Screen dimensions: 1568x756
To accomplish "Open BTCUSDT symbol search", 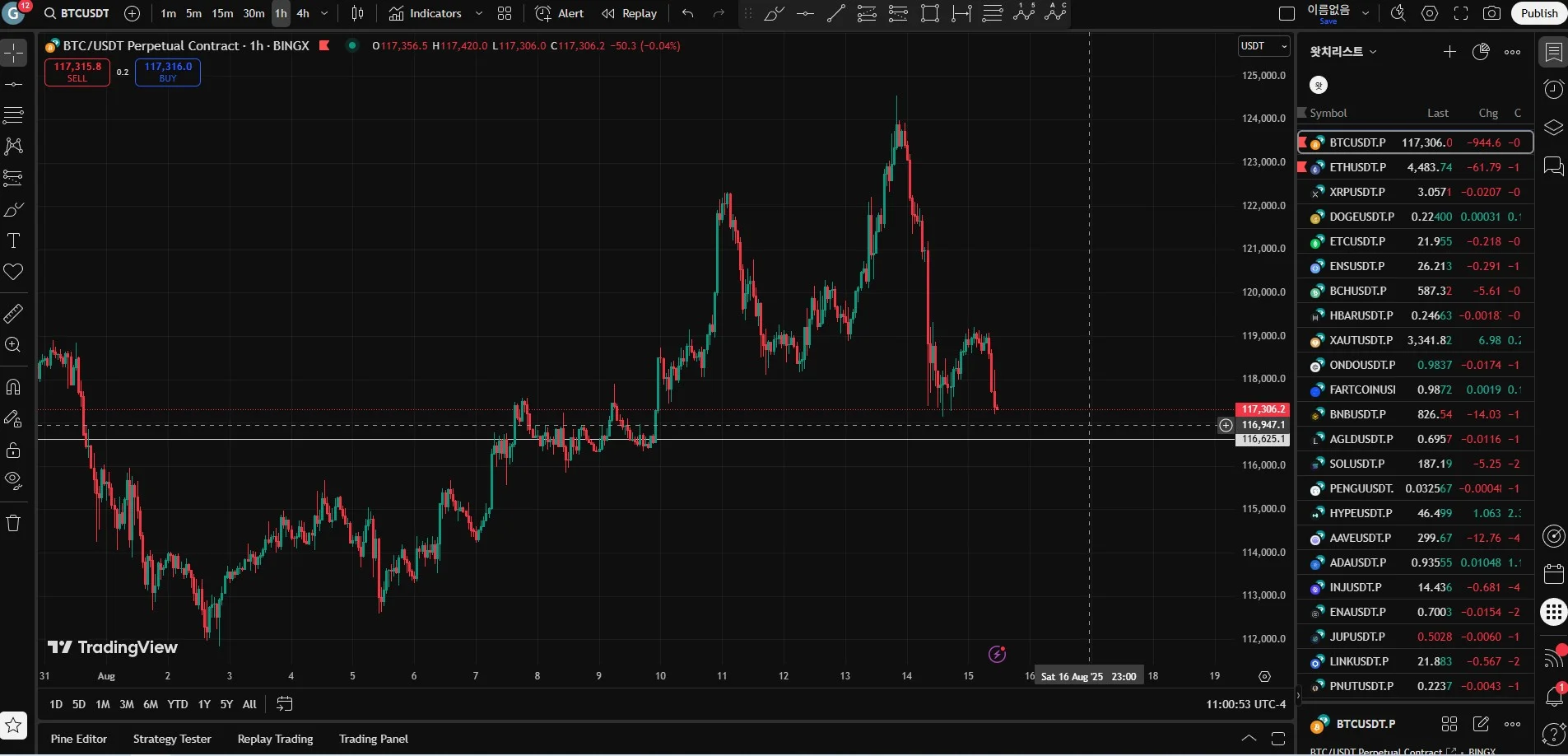I will 77,13.
